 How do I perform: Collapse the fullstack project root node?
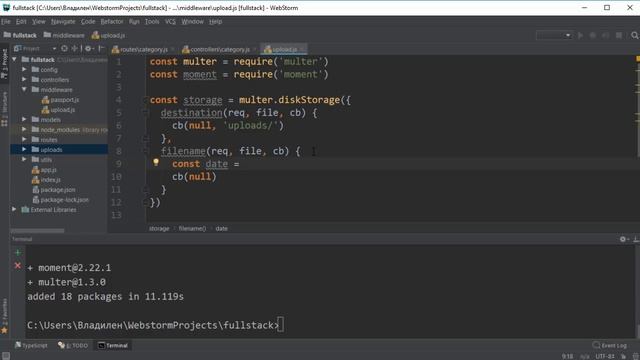14,60
